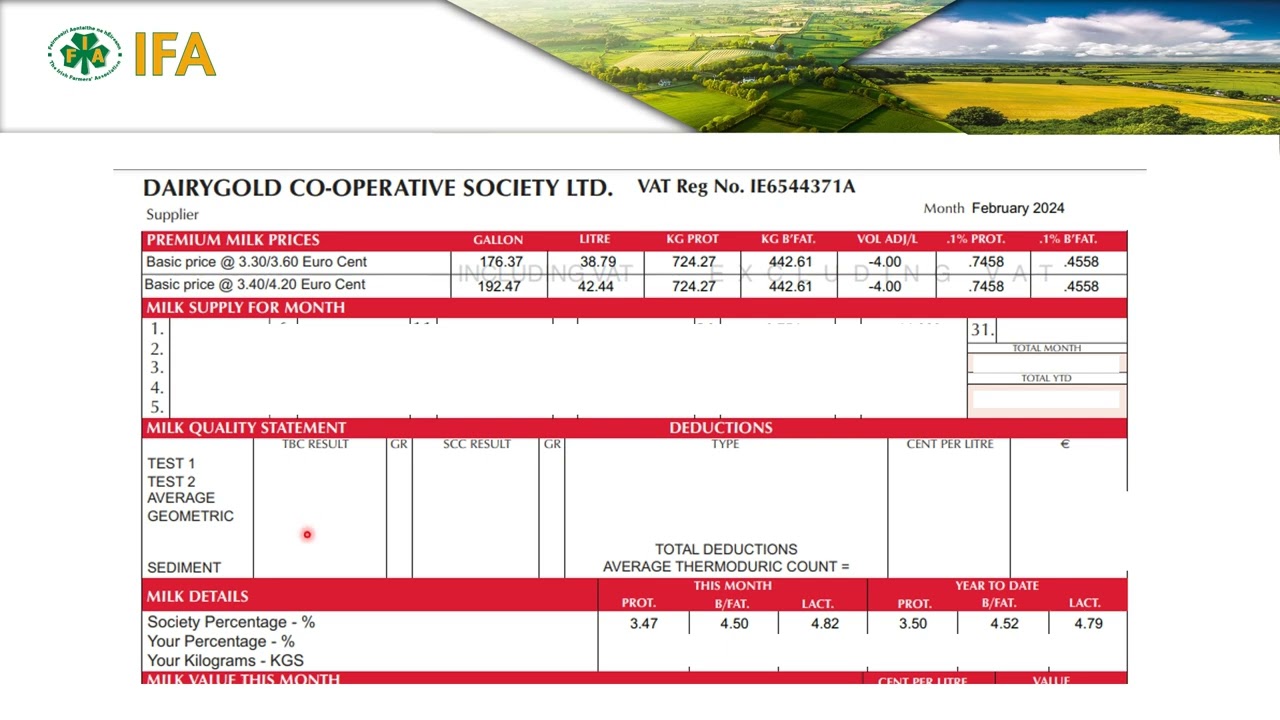Click the Milk Quality Statement header
This screenshot has height=720, width=1280.
point(246,428)
